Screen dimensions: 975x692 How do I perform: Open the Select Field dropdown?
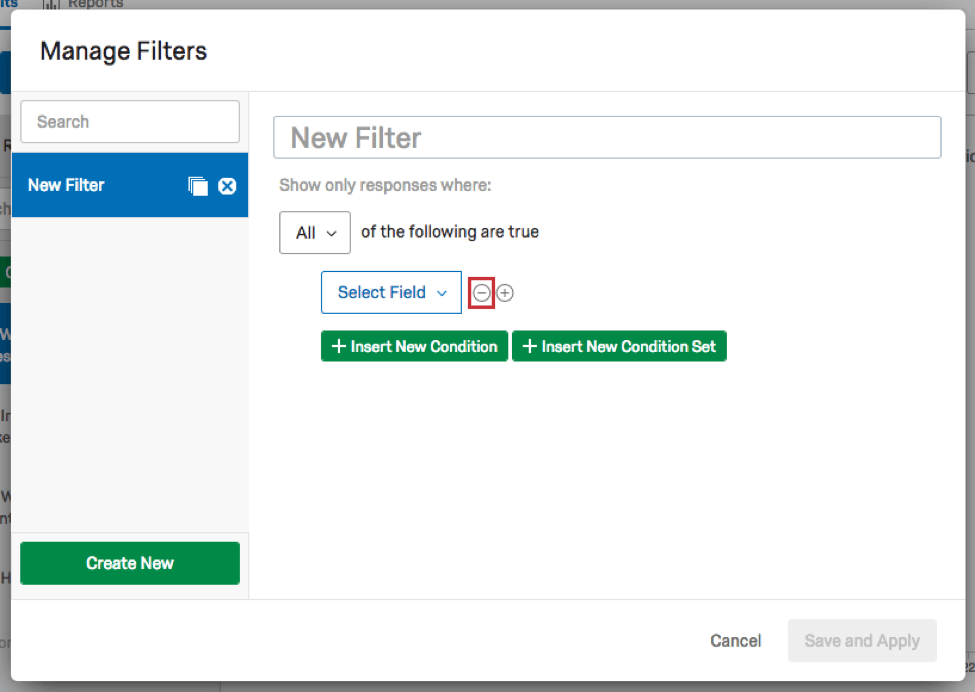[391, 293]
